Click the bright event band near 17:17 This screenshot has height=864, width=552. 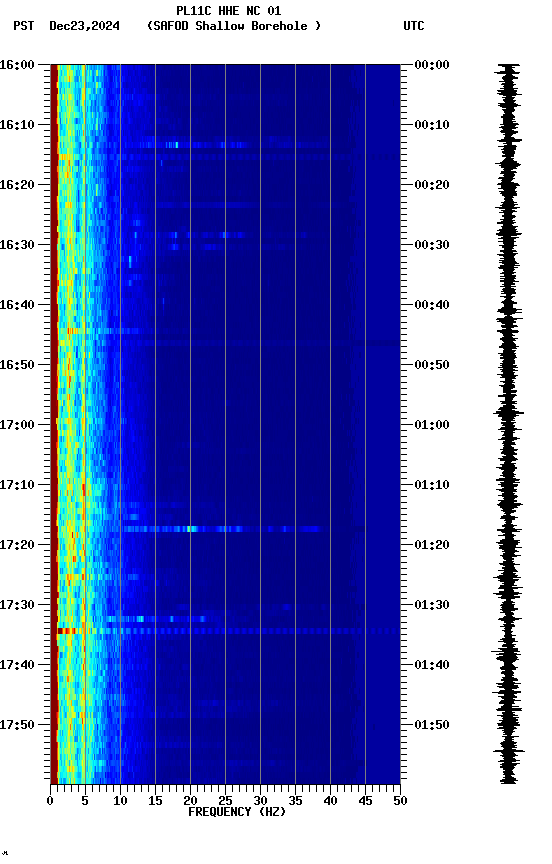tap(220, 529)
